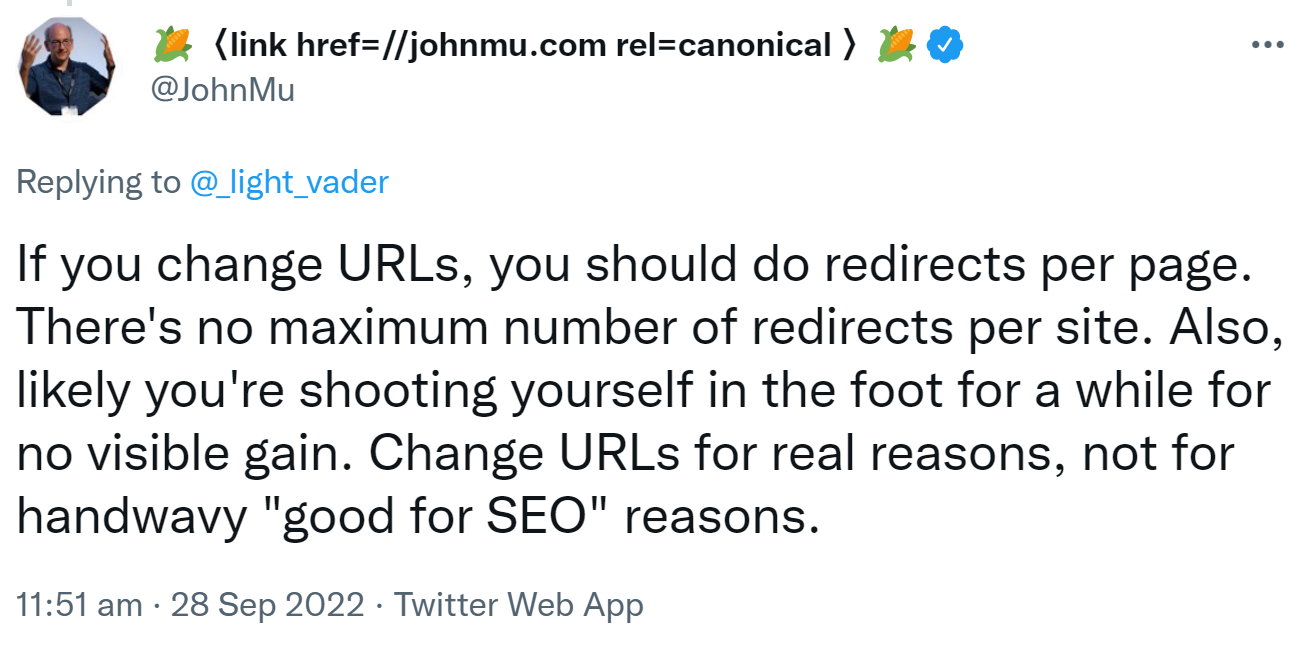Open the tweet options menu via the ellipsis icon
This screenshot has width=1311, height=652.
click(1268, 42)
